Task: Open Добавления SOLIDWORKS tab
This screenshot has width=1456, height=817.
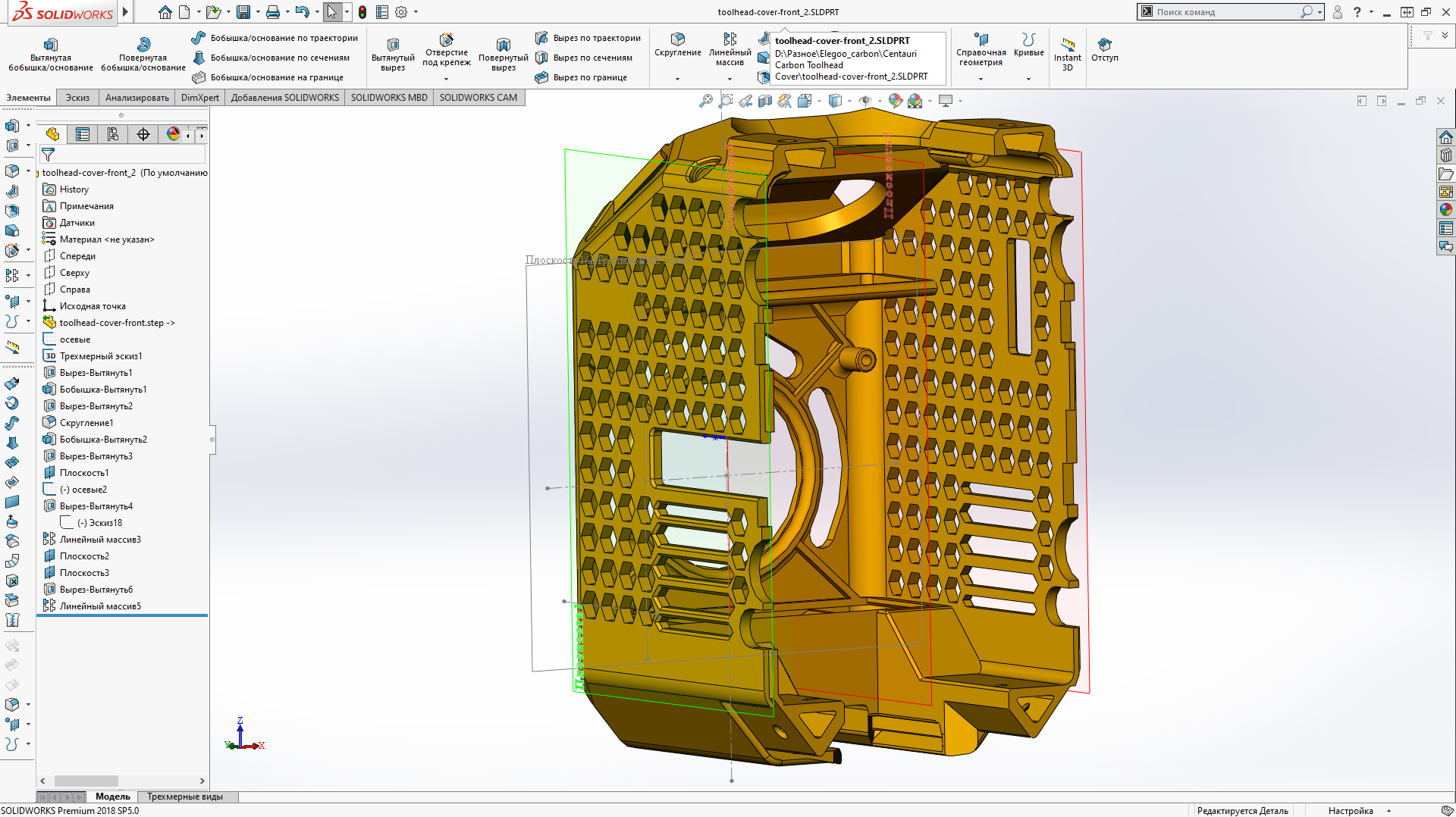Action: click(285, 98)
